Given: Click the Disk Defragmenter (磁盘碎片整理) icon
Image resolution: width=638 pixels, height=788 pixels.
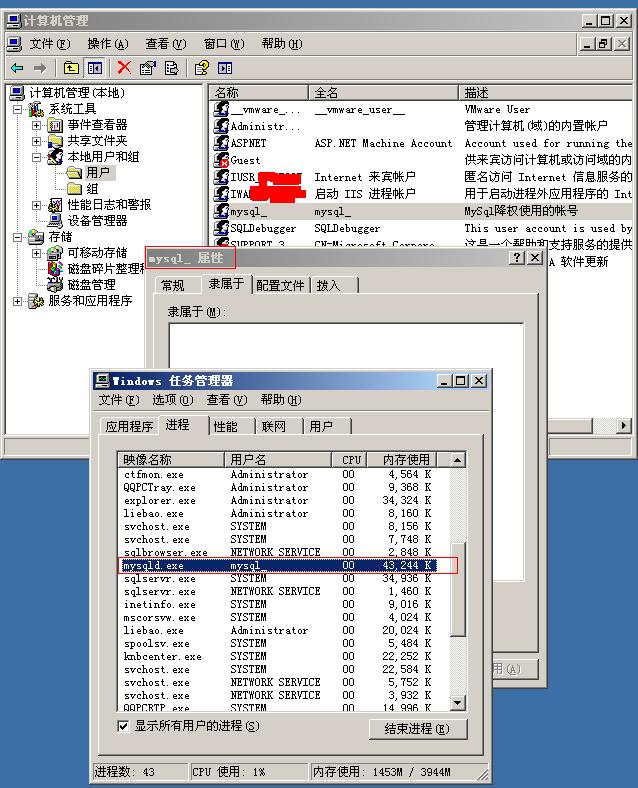Looking at the screenshot, I should (55, 268).
